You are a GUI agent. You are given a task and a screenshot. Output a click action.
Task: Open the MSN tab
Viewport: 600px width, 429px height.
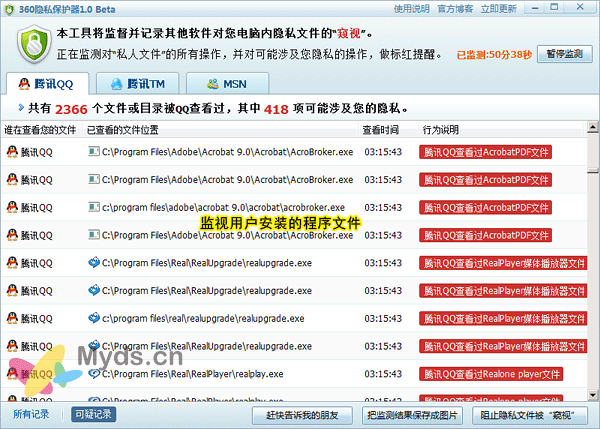point(227,84)
